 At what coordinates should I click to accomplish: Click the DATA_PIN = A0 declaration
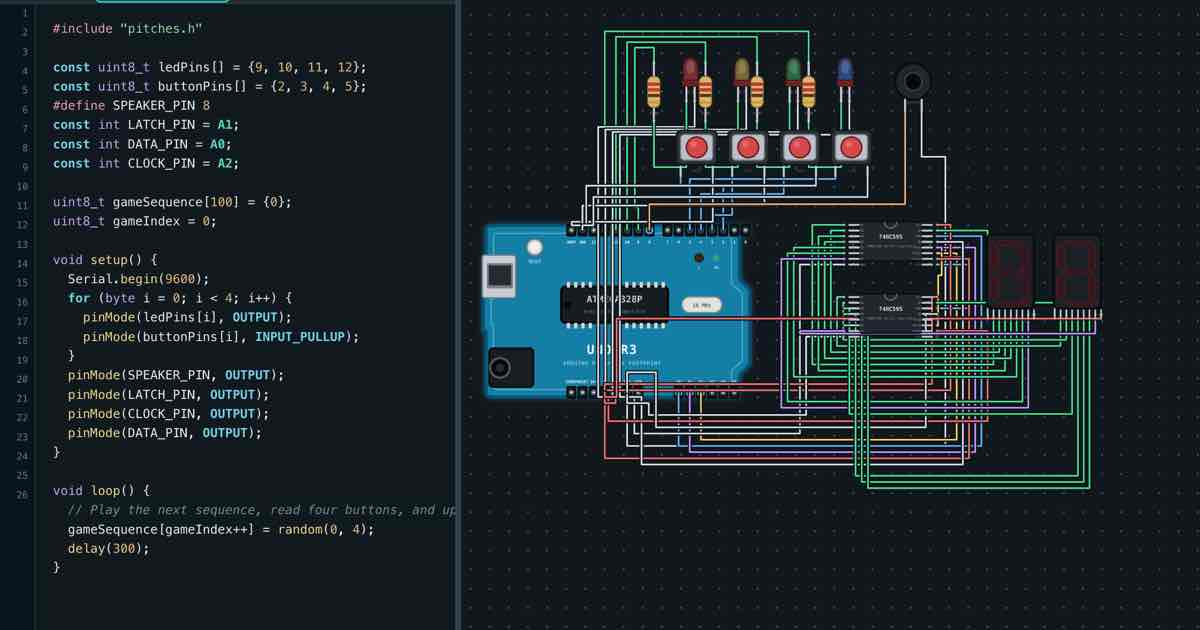143,144
